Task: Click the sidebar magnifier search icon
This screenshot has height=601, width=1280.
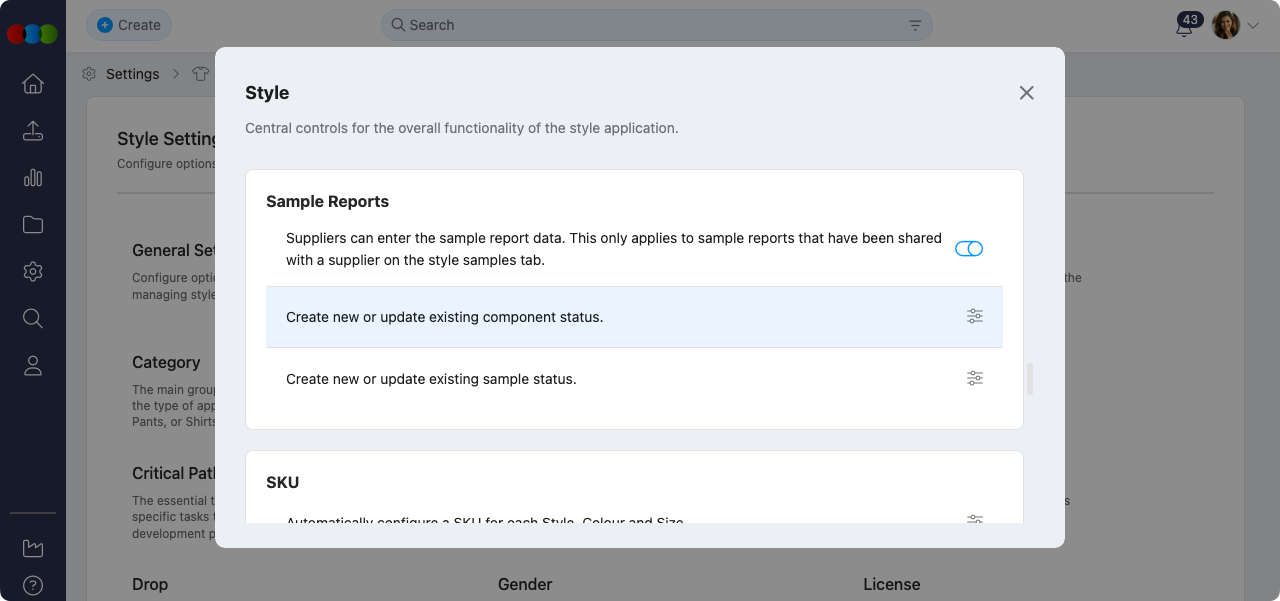Action: click(x=33, y=318)
